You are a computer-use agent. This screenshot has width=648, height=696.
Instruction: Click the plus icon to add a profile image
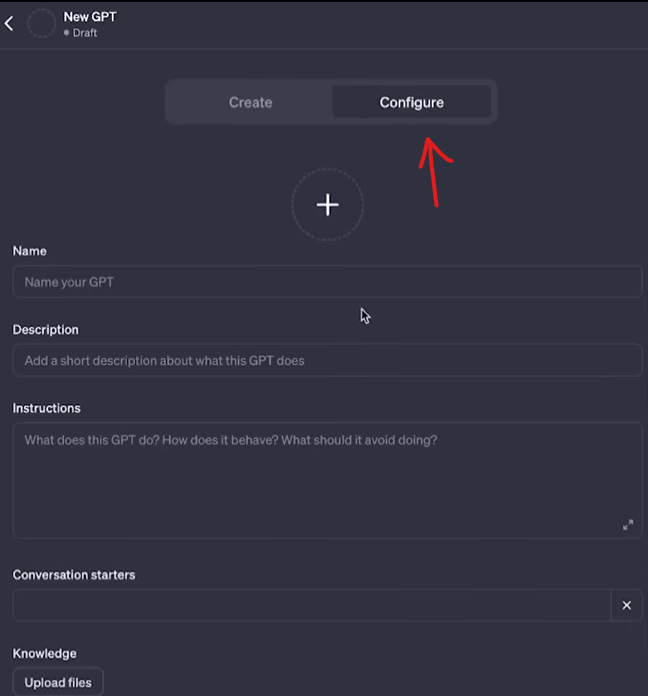pyautogui.click(x=327, y=205)
